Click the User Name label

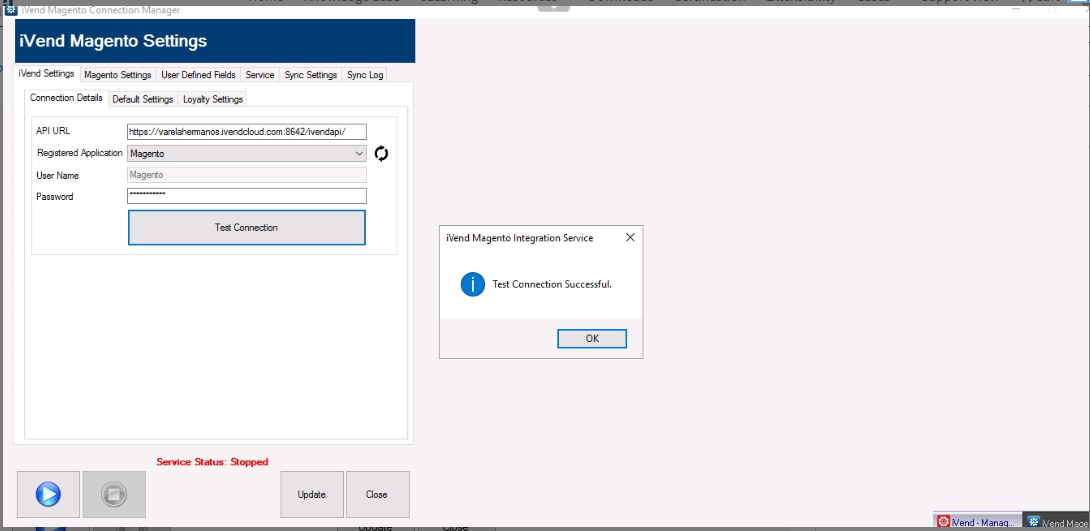pos(58,176)
